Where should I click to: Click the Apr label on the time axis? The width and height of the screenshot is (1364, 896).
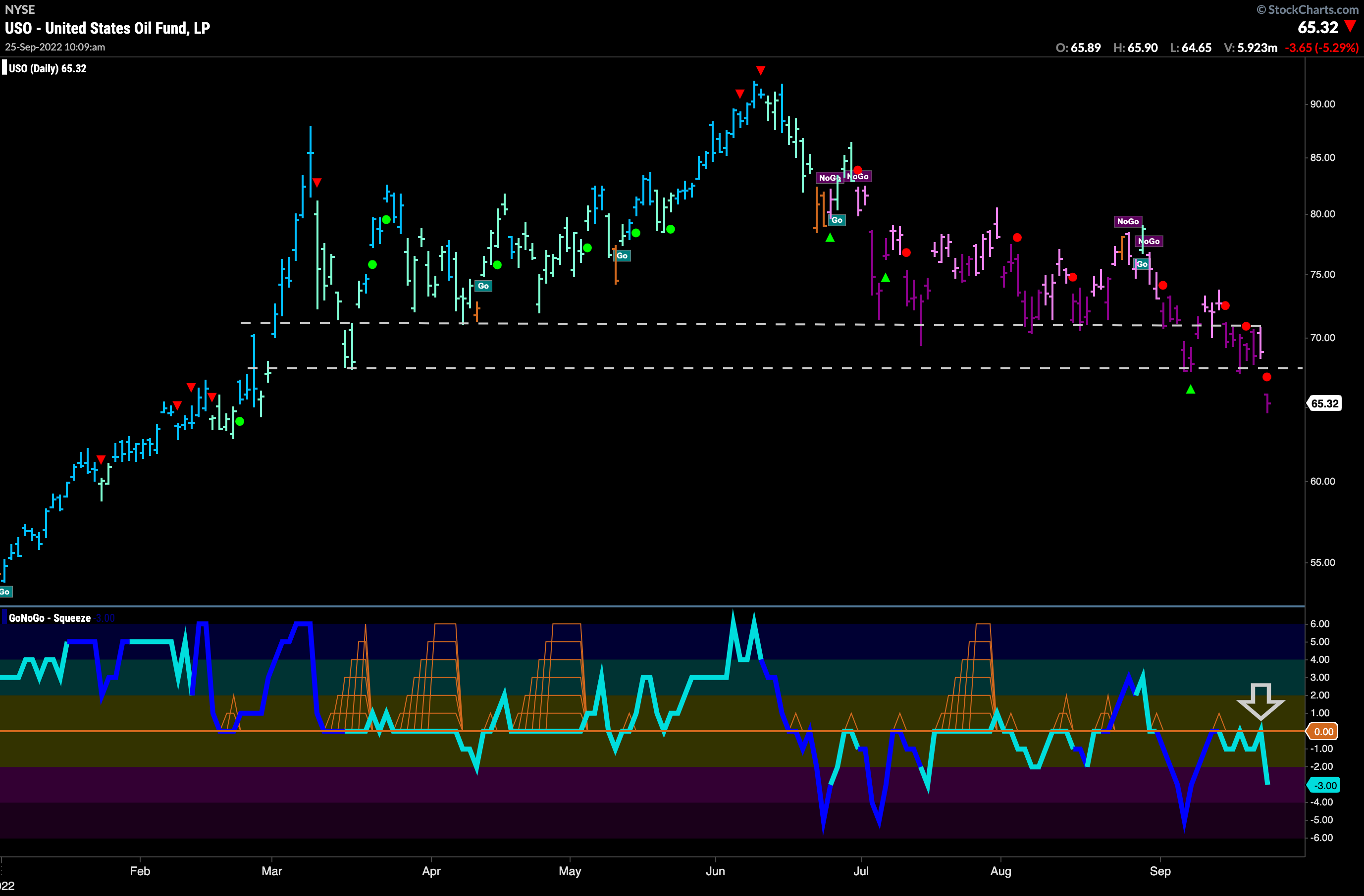pos(431,871)
